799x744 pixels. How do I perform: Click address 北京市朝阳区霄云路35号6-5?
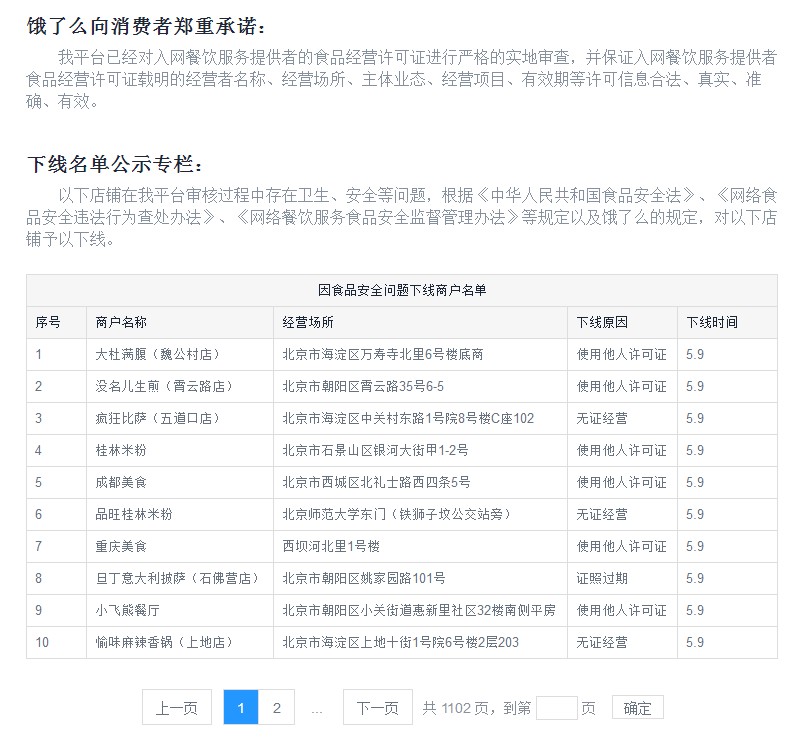click(363, 386)
